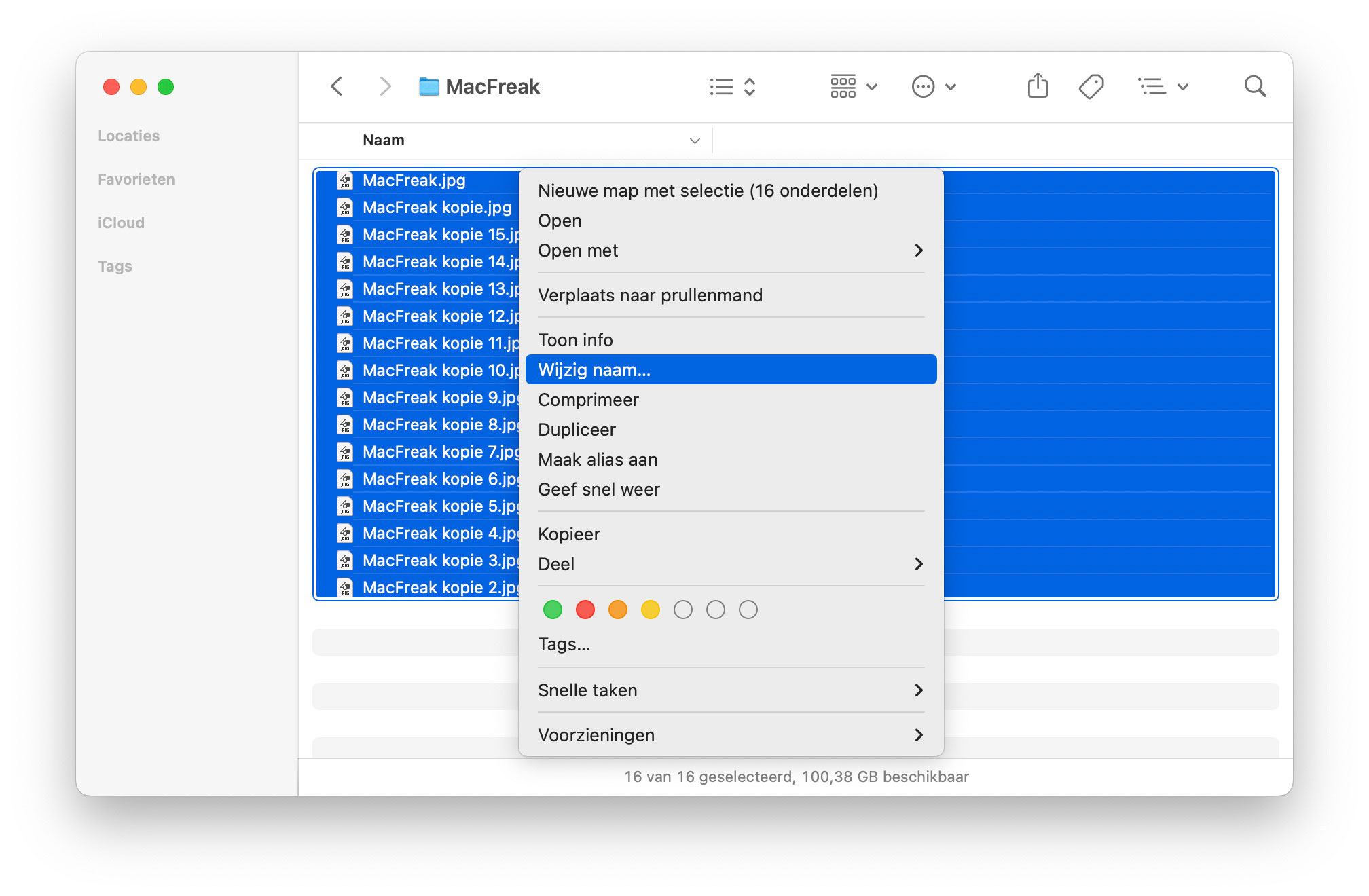Click the green full-screen window button
Viewport: 1369px width, 896px height.
[166, 87]
